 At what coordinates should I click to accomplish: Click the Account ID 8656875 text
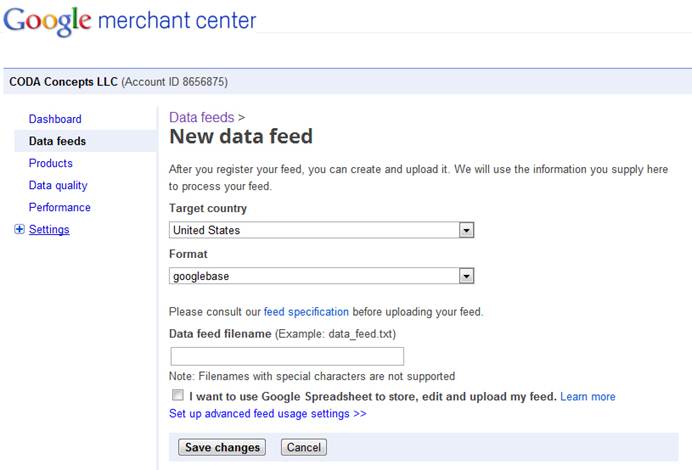175,82
